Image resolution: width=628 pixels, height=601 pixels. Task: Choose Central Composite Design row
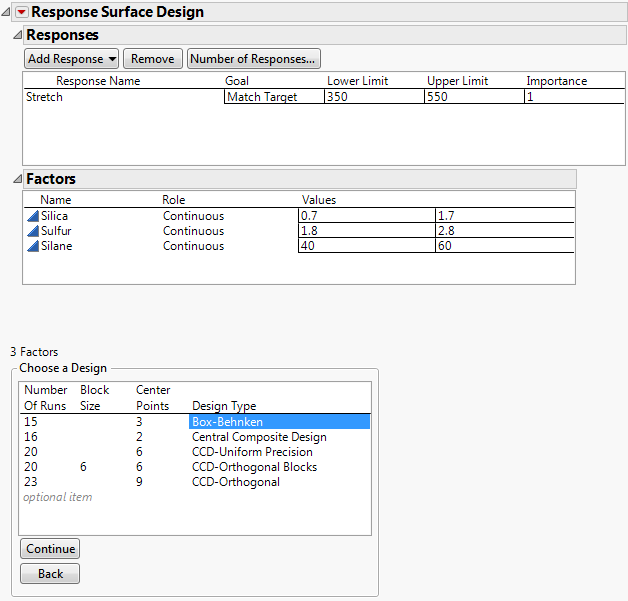click(x=258, y=437)
